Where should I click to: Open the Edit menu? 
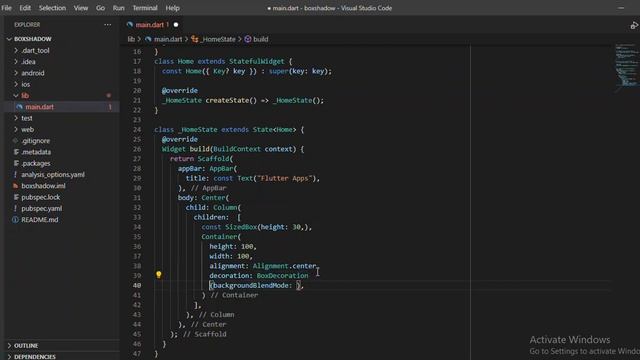pos(25,8)
